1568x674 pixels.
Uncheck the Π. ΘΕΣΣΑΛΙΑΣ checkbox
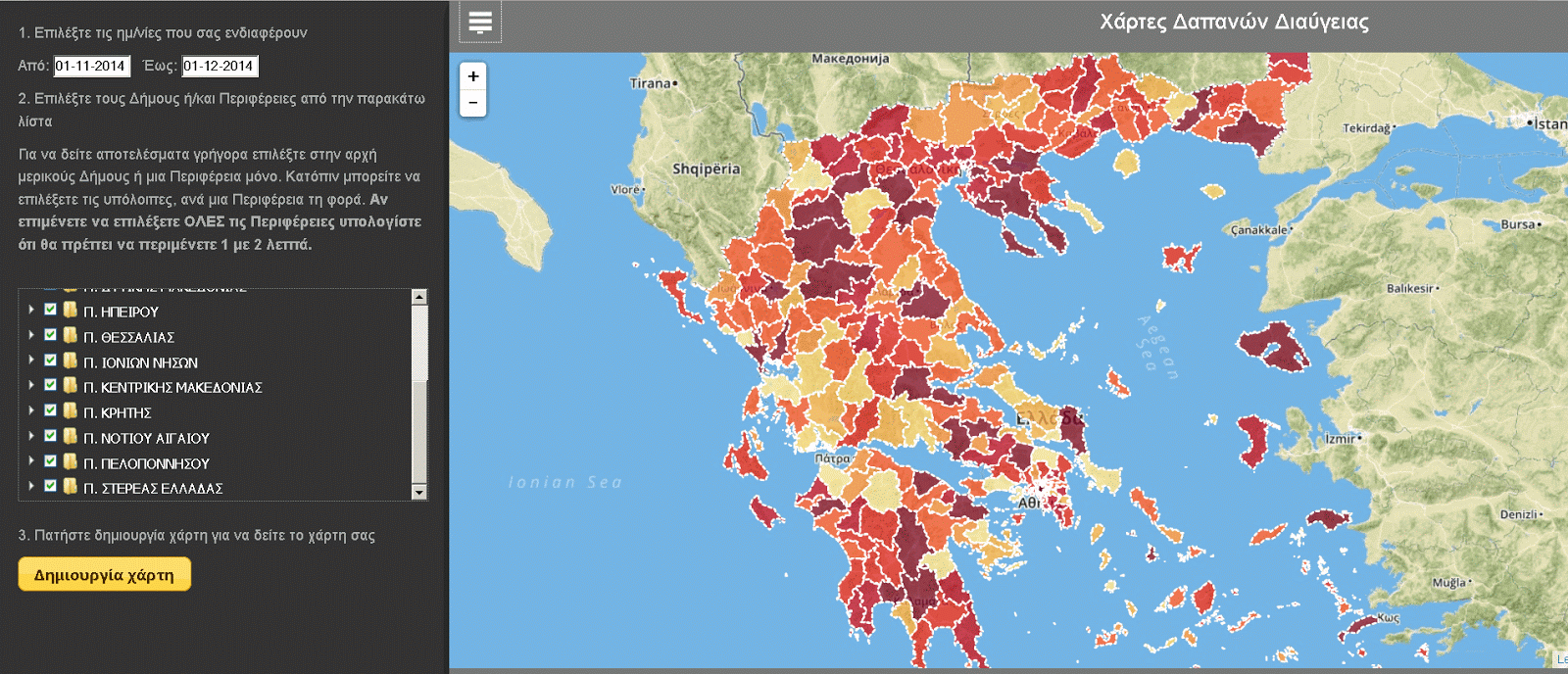[x=50, y=335]
